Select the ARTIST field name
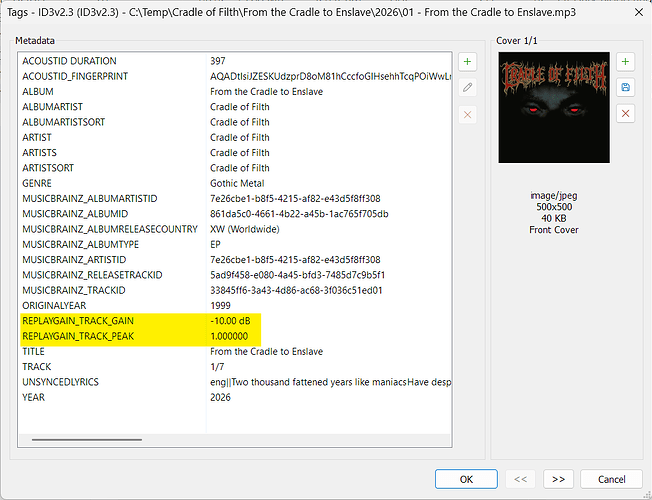The image size is (652, 500). click(x=37, y=137)
